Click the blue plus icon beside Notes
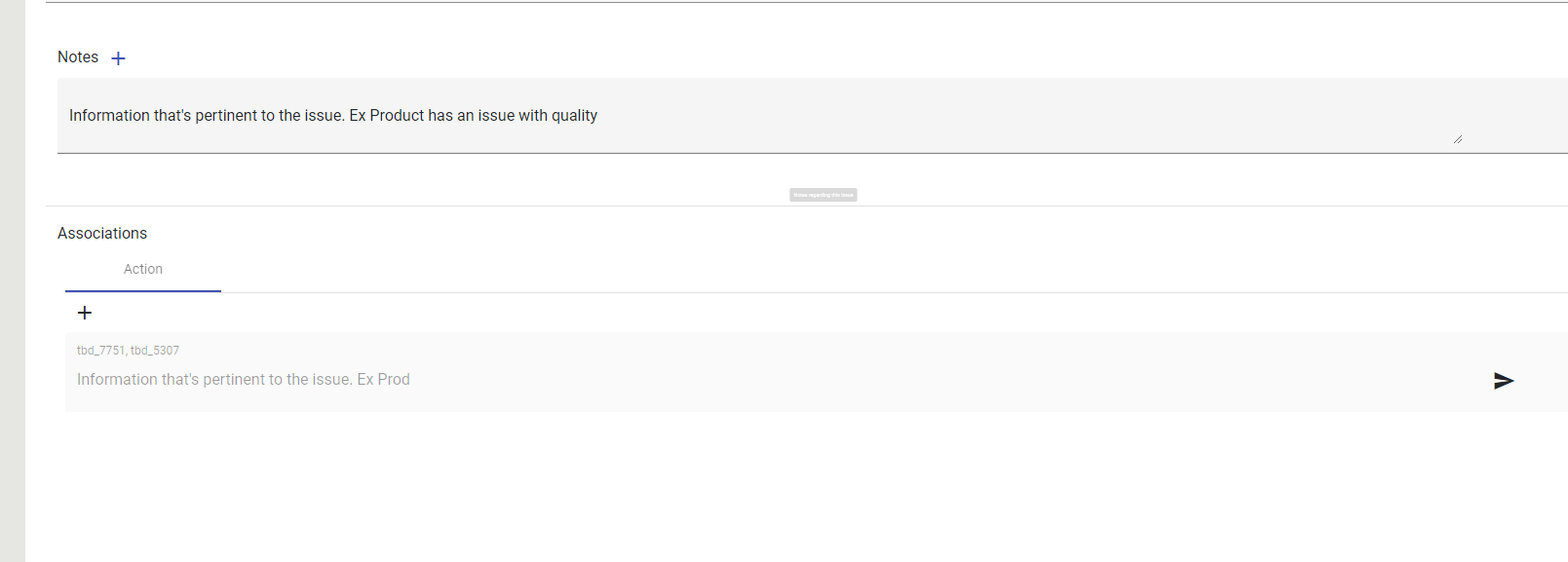The width and height of the screenshot is (1568, 562). pyautogui.click(x=118, y=58)
